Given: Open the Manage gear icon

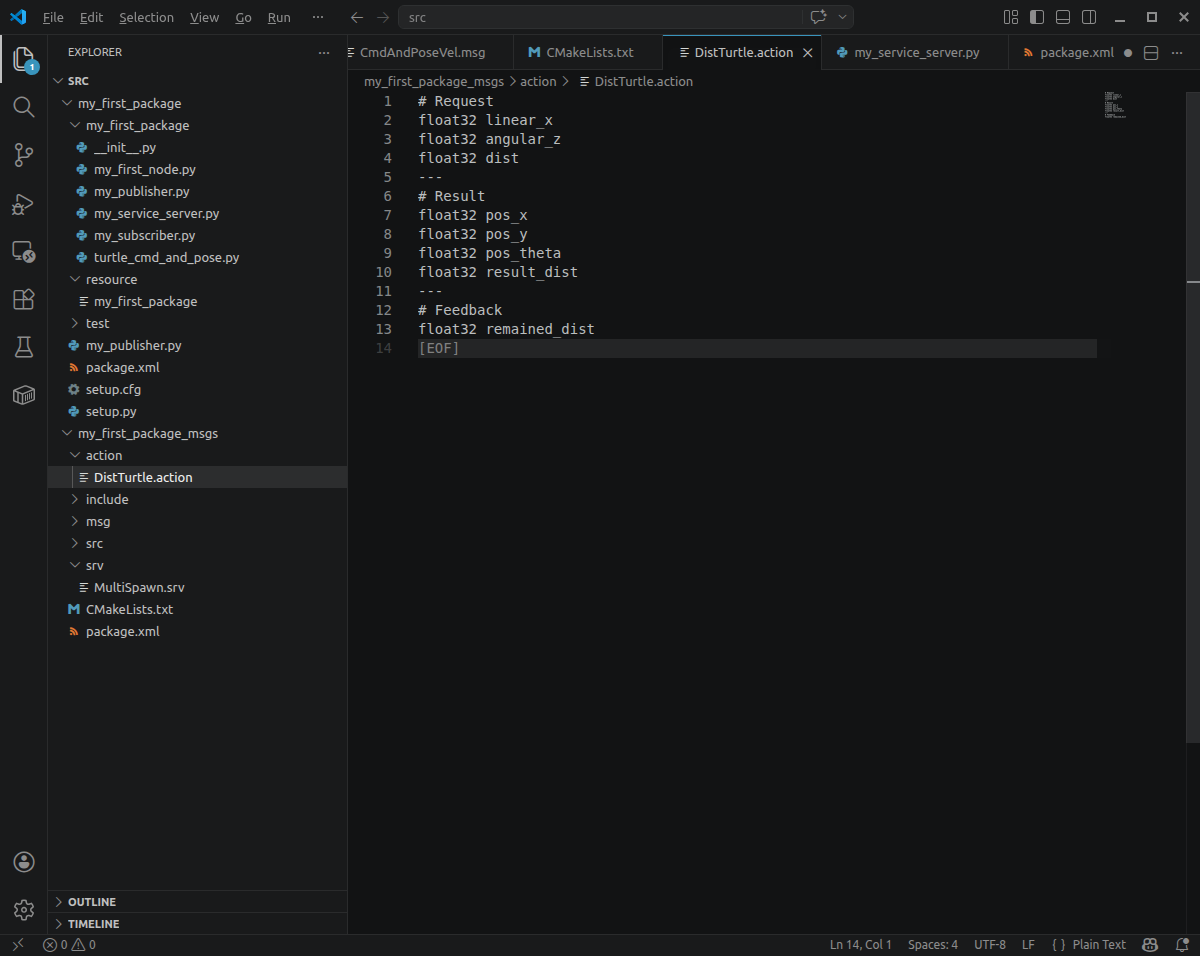Looking at the screenshot, I should tap(24, 910).
